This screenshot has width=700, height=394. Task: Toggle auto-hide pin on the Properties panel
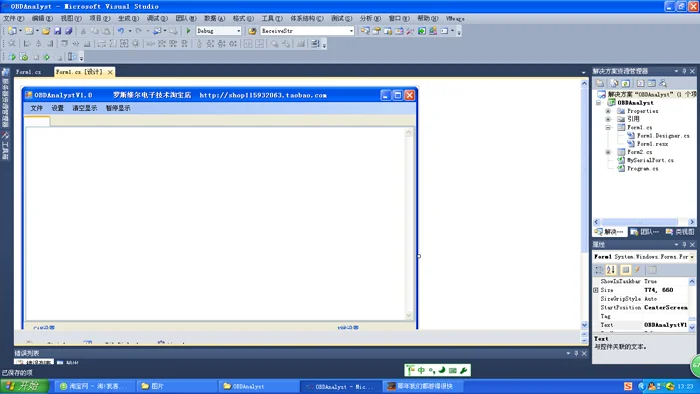(684, 245)
